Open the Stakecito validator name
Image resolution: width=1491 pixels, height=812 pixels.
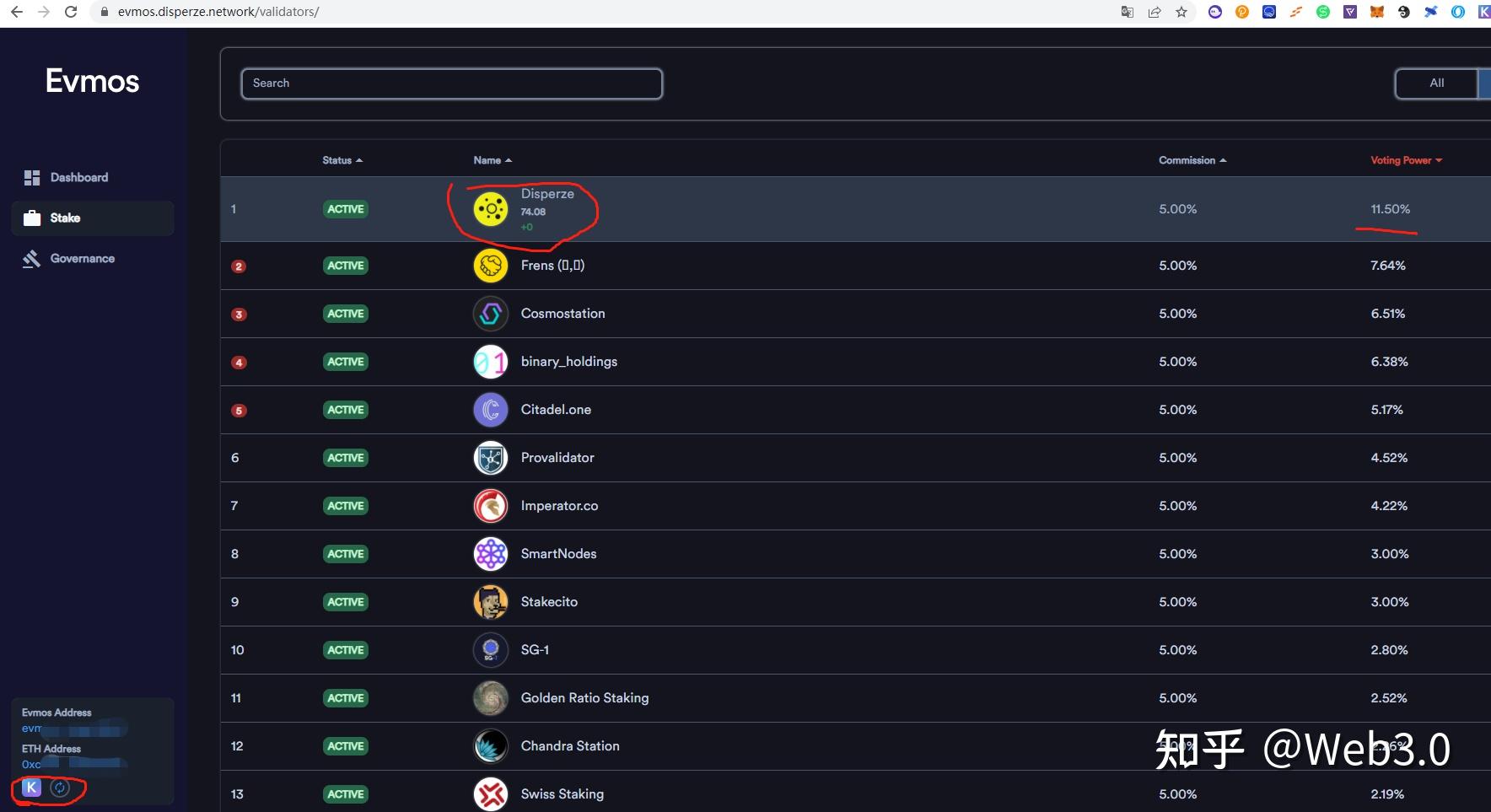(549, 602)
